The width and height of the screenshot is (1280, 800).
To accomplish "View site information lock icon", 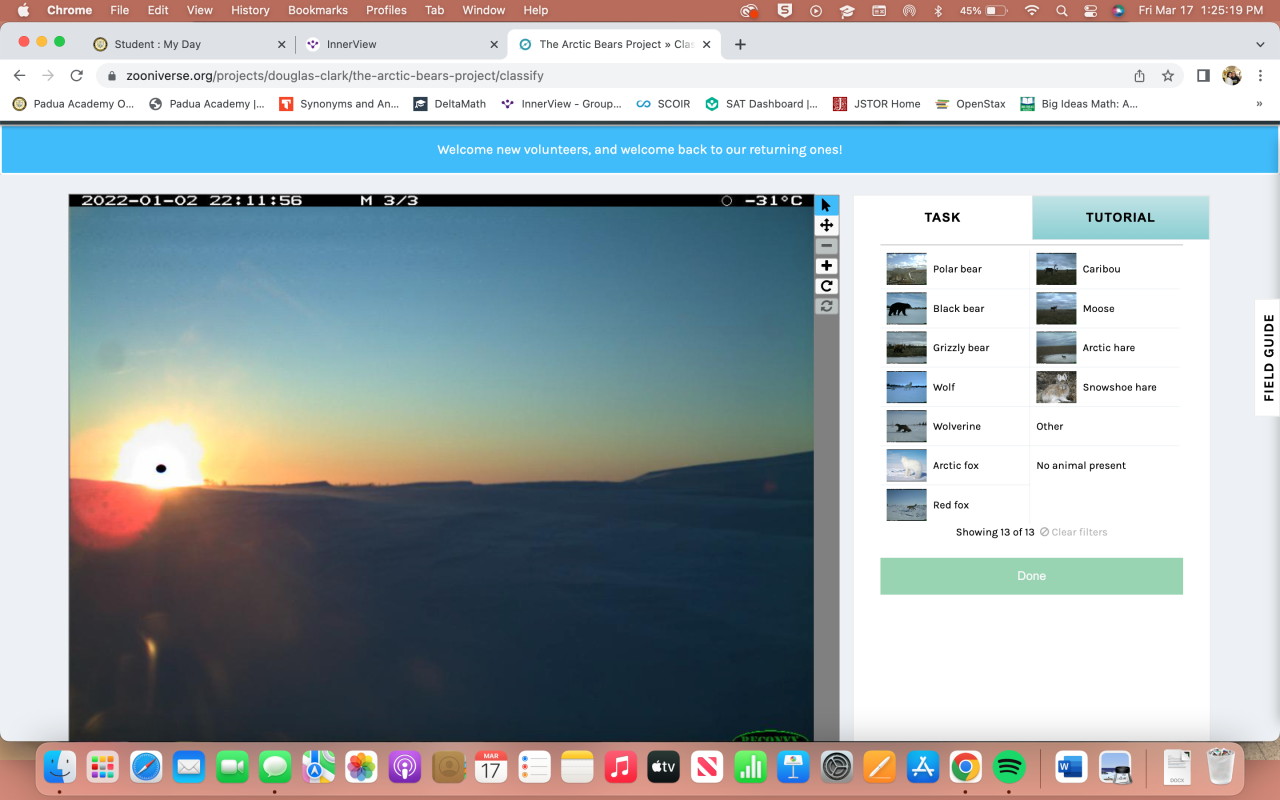I will pyautogui.click(x=112, y=76).
